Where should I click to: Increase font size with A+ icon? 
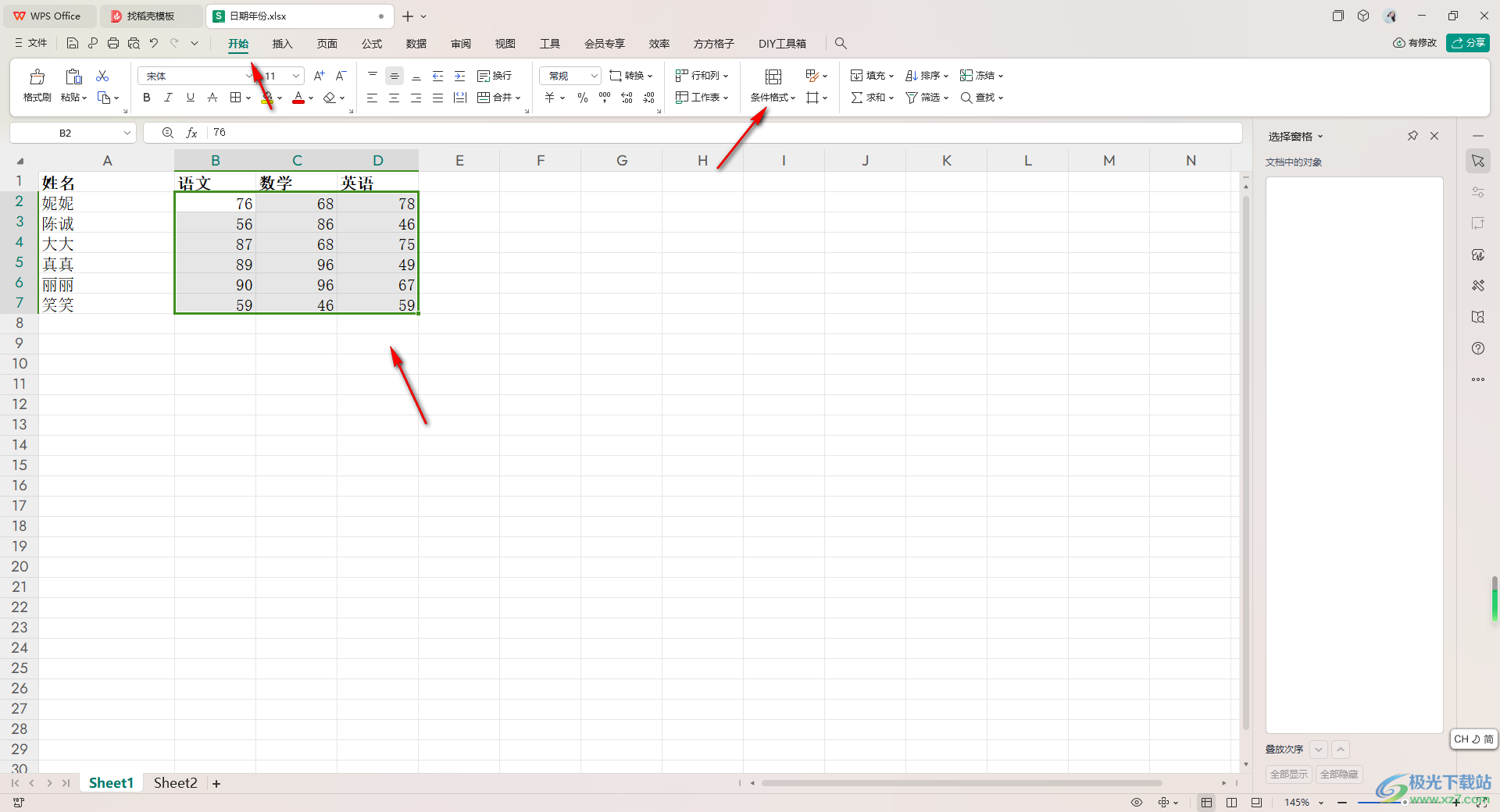[319, 76]
